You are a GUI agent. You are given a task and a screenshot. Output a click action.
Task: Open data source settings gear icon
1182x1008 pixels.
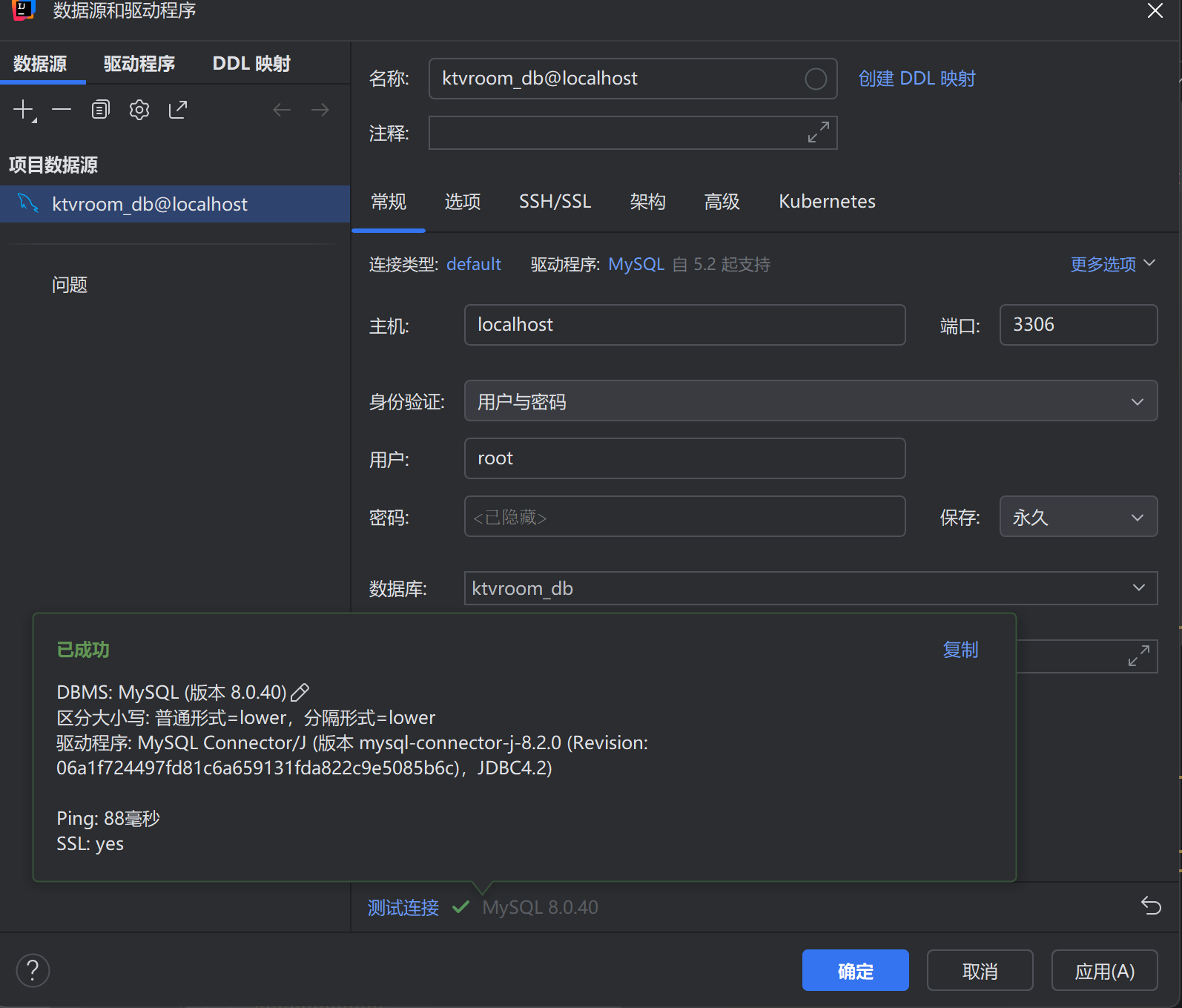pyautogui.click(x=139, y=111)
